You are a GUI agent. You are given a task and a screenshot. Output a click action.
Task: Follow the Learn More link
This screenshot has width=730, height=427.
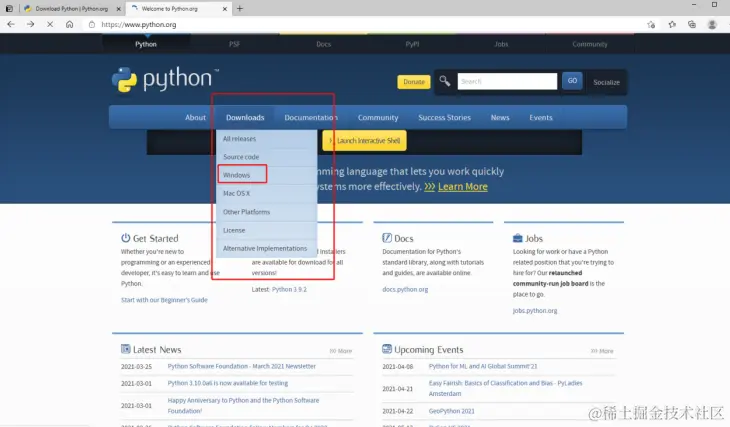click(x=462, y=186)
